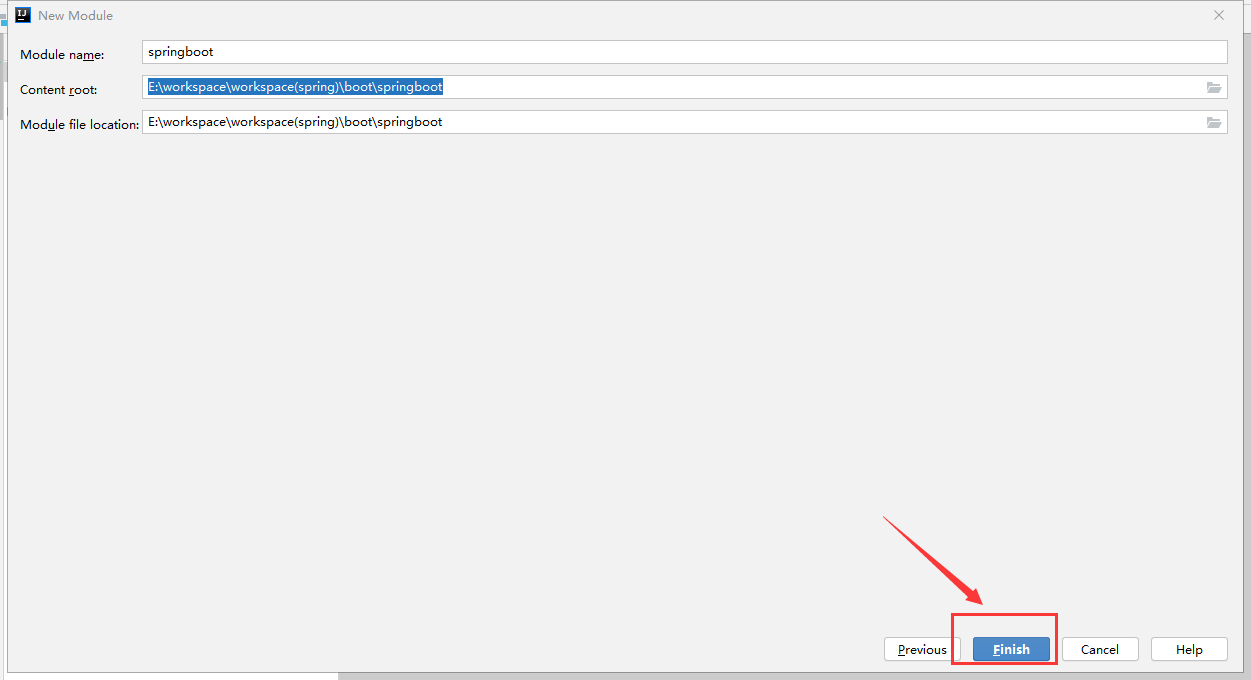This screenshot has width=1251, height=680.
Task: Click the background window strip below the dialog
Action: tap(800, 676)
